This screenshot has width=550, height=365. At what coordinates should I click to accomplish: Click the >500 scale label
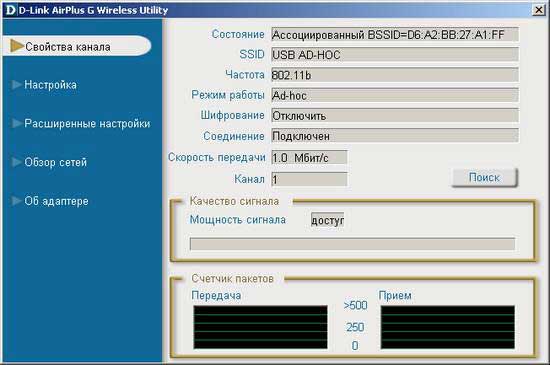pyautogui.click(x=355, y=305)
